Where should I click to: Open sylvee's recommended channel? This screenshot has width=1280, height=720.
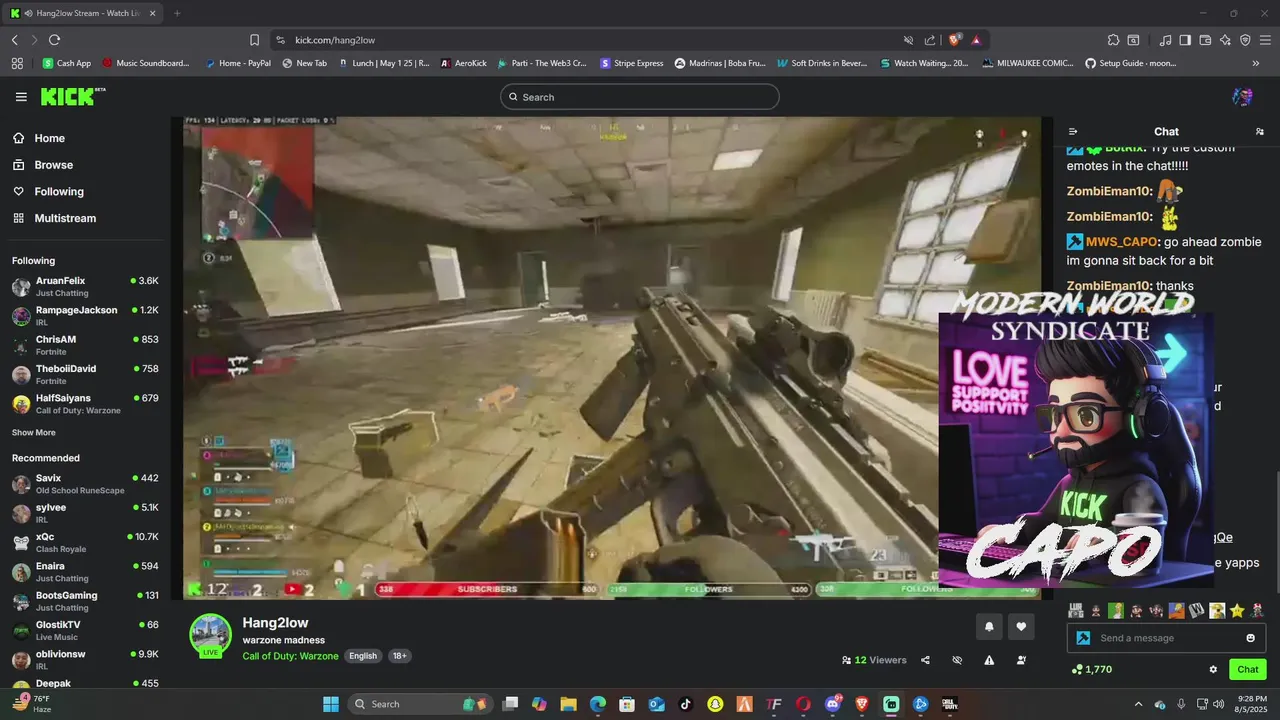pos(85,513)
